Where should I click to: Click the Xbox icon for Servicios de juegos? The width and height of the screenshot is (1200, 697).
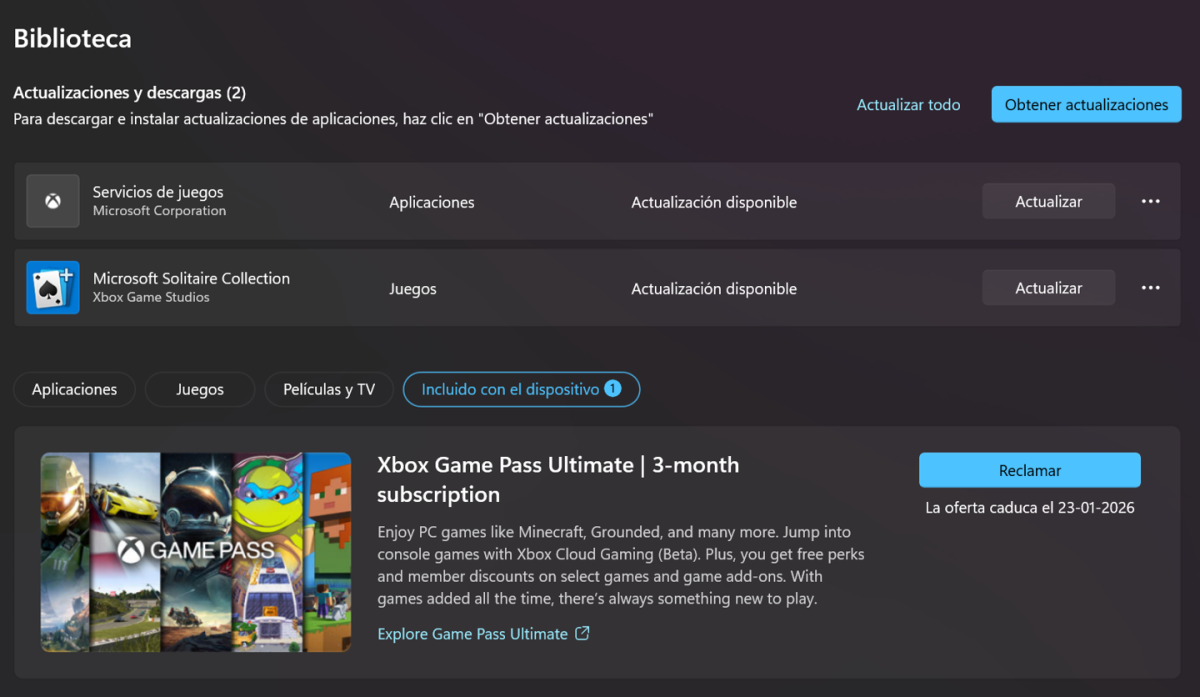pyautogui.click(x=53, y=201)
